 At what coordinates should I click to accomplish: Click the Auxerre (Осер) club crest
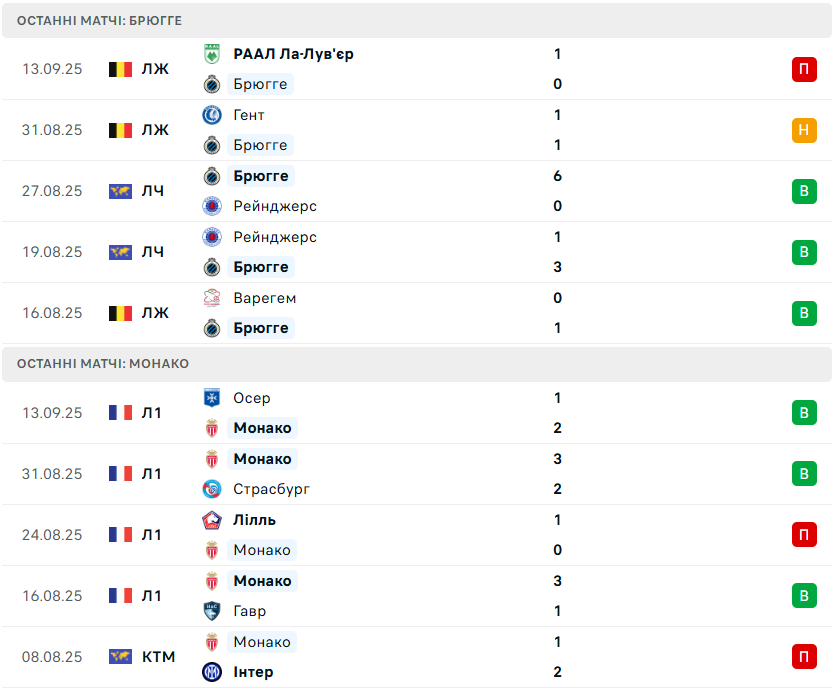[x=212, y=398]
